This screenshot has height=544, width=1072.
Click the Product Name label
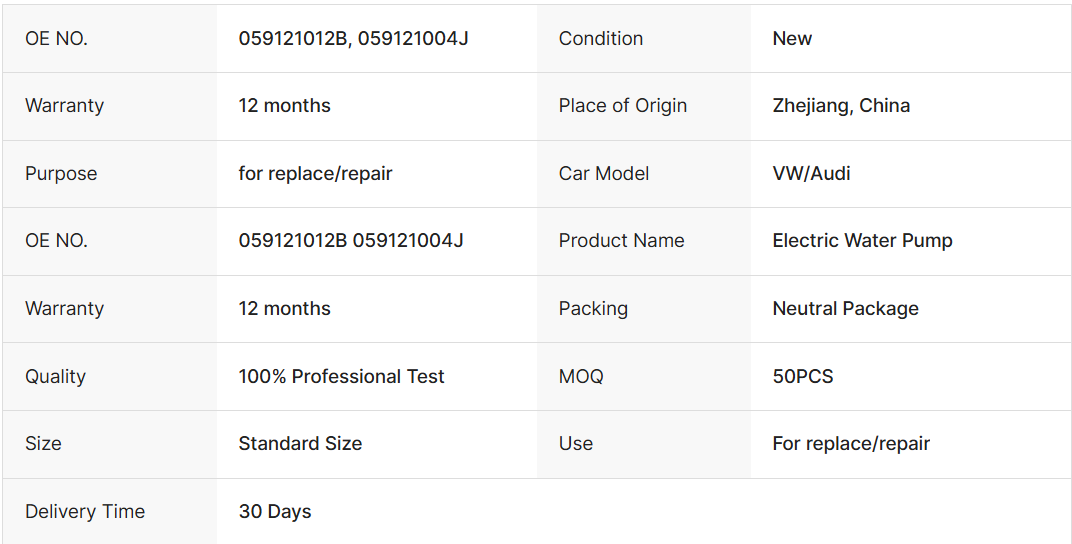(621, 241)
